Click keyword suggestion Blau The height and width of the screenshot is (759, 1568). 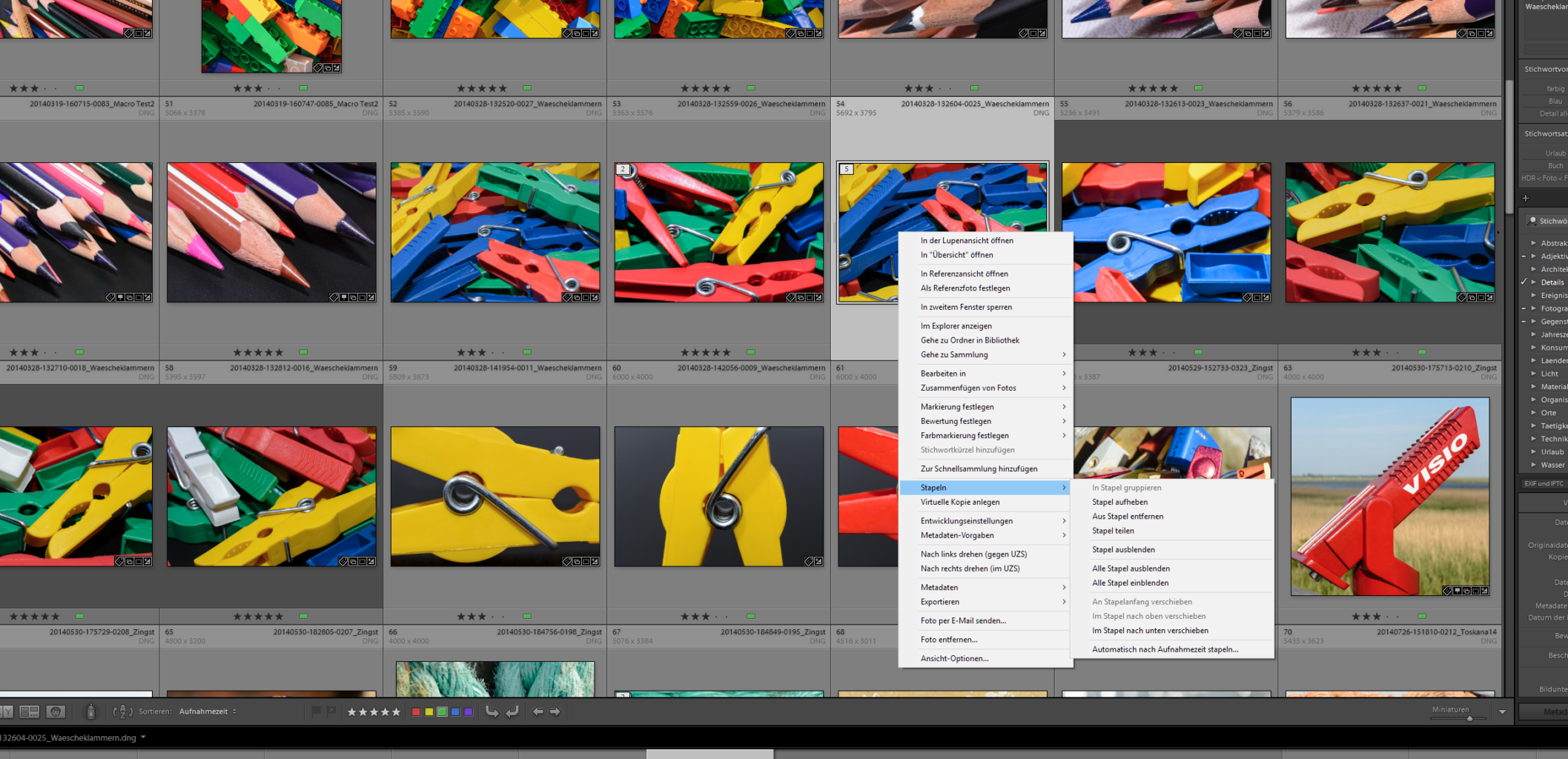pyautogui.click(x=1555, y=101)
